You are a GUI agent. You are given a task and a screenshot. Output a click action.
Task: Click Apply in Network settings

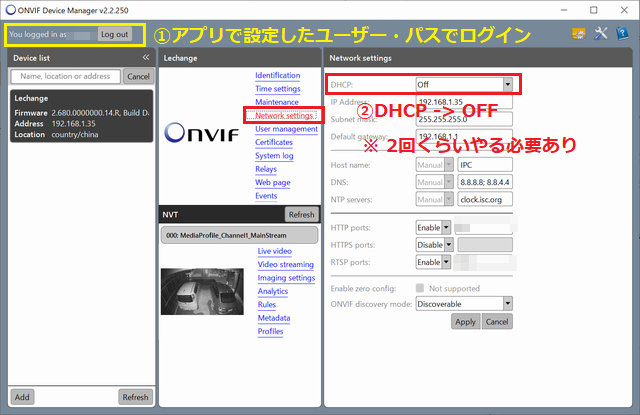coord(465,322)
